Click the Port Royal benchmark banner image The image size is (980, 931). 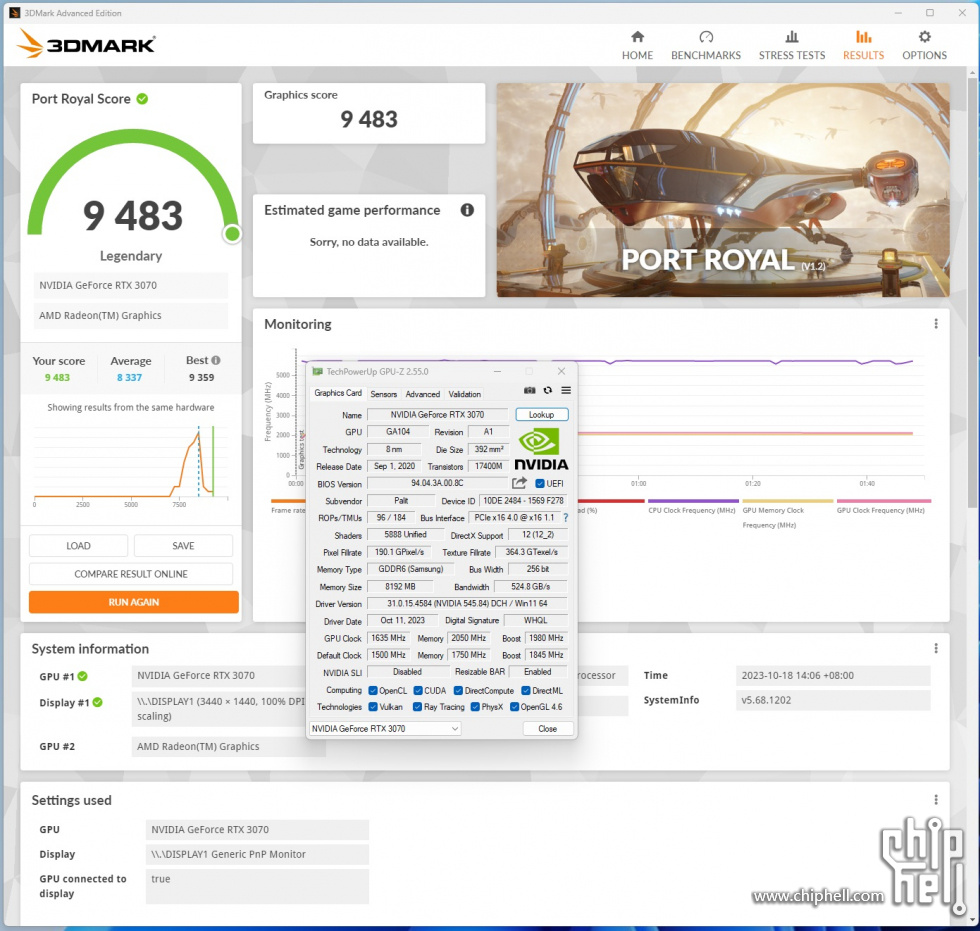[x=723, y=190]
